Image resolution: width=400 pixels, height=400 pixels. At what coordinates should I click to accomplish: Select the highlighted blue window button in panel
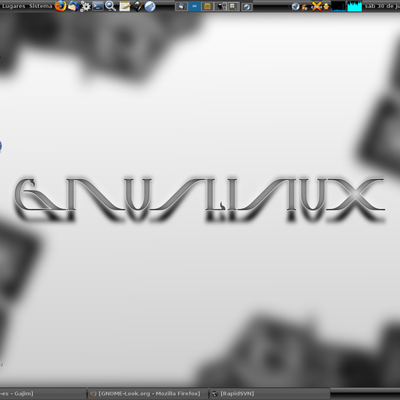pos(194,6)
